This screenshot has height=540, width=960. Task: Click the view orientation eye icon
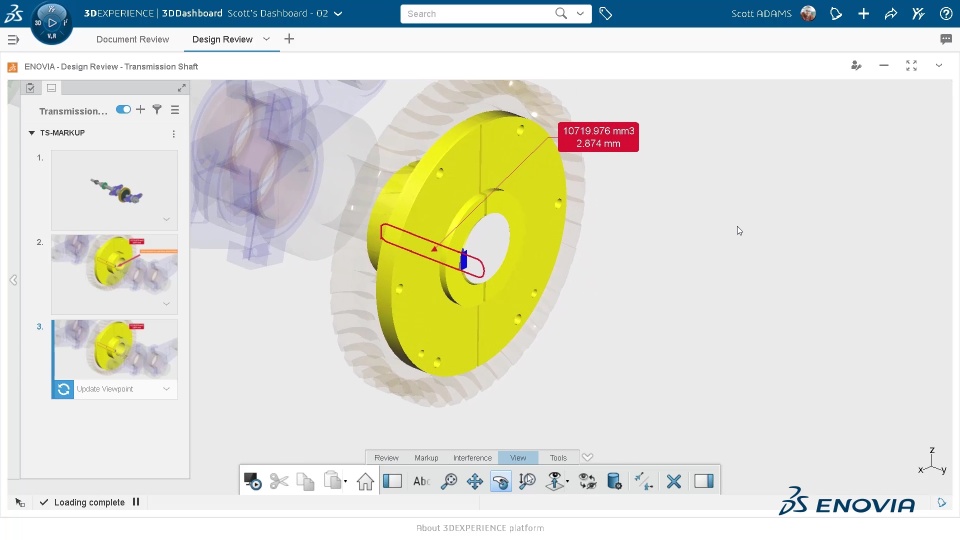tap(555, 481)
